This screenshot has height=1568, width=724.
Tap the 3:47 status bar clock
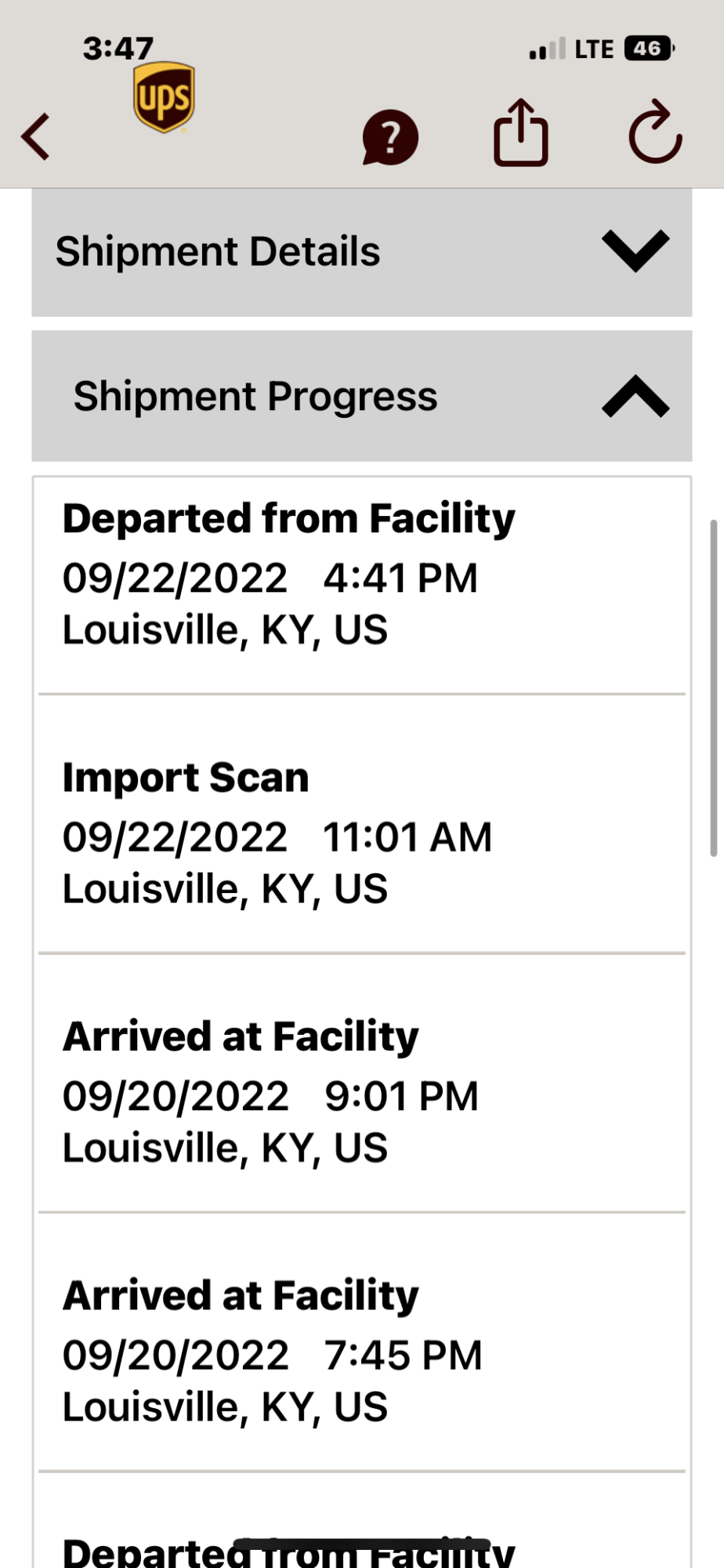118,49
